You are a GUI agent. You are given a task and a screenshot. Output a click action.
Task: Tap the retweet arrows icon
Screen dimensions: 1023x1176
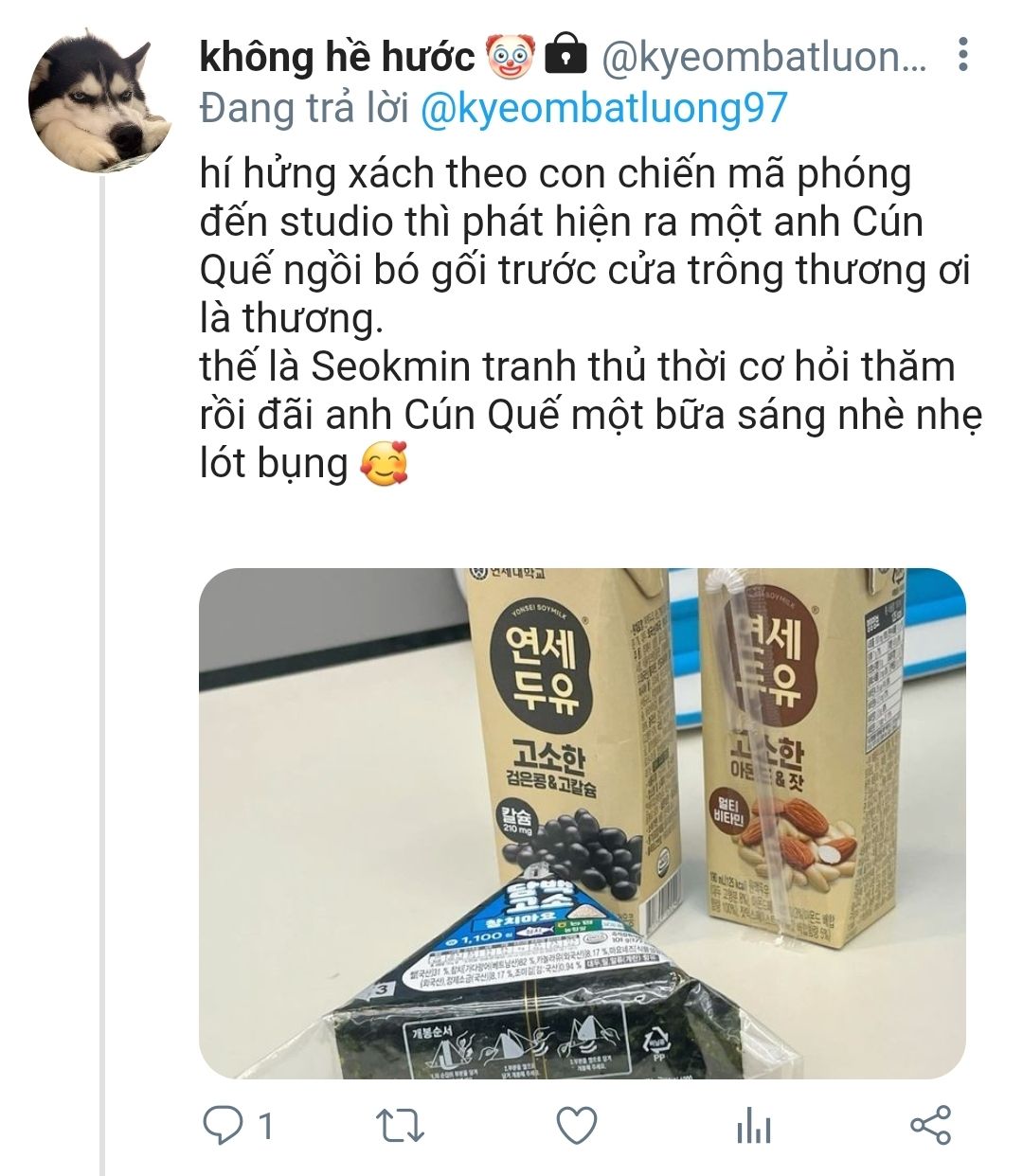(x=400, y=1127)
